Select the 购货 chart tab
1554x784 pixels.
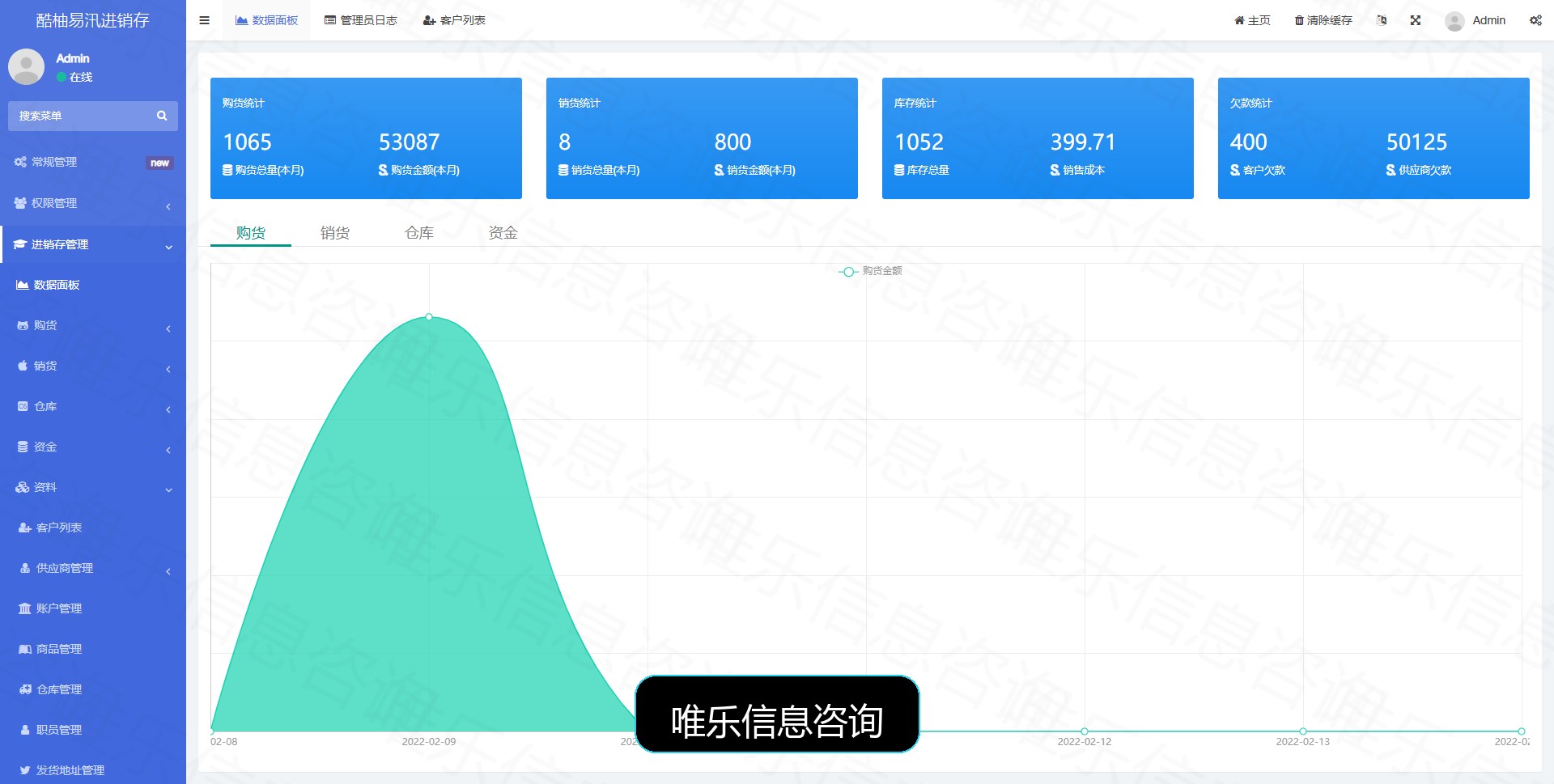click(x=251, y=233)
